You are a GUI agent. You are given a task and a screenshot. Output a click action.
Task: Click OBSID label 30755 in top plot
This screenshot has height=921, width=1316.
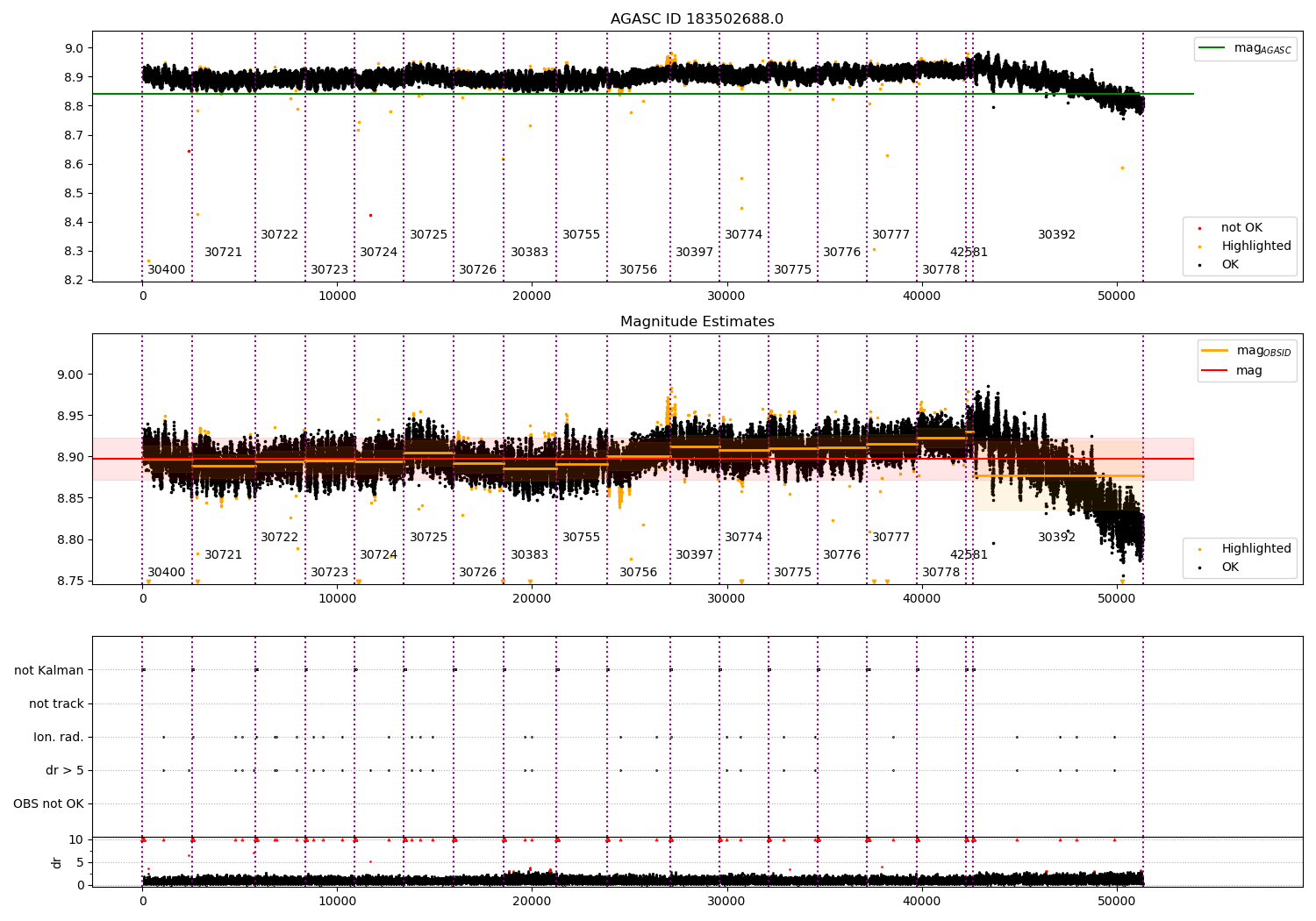(582, 235)
